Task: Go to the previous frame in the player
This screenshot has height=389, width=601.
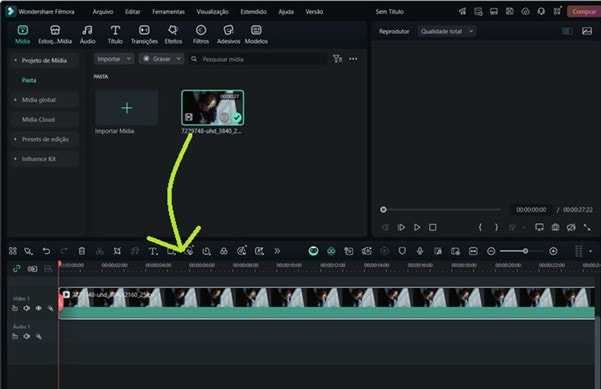Action: coord(385,227)
